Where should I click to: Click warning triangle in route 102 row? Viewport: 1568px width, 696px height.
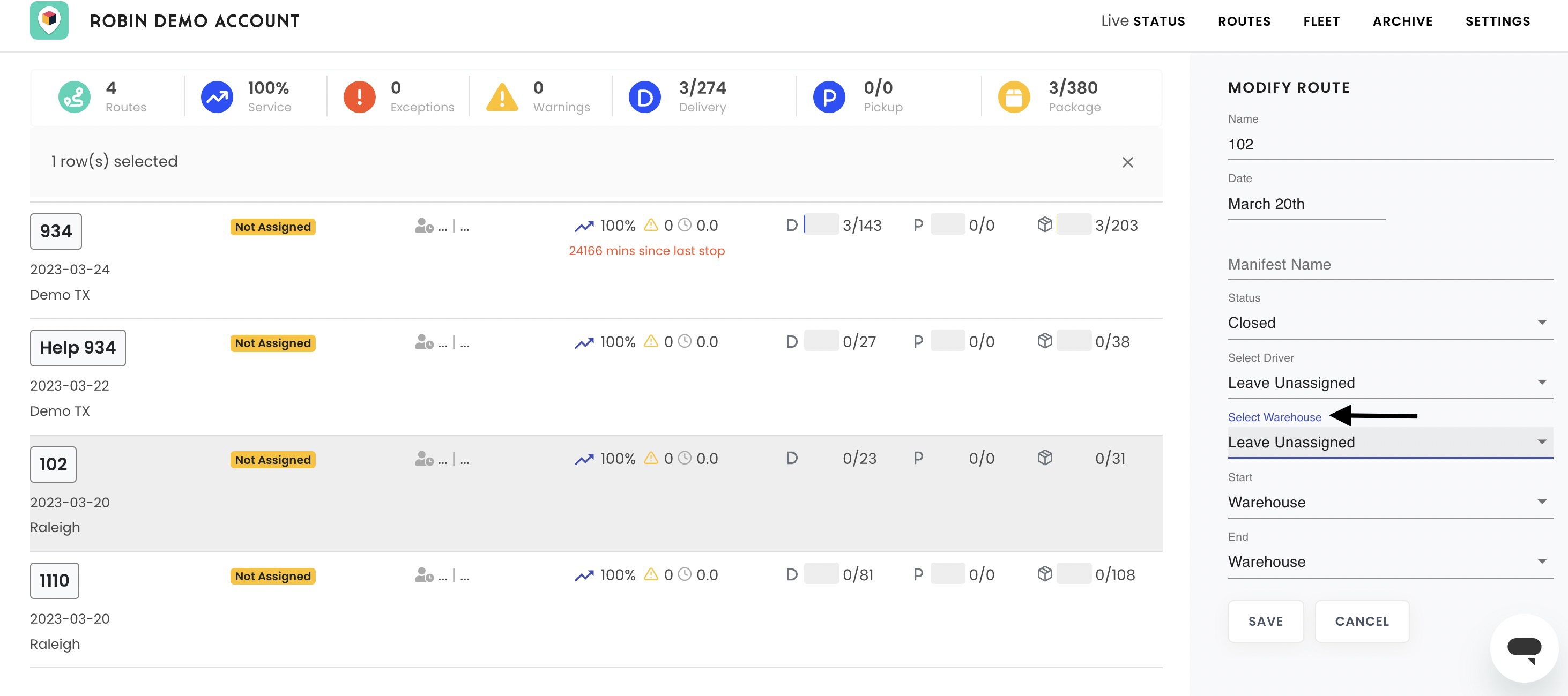(x=651, y=458)
